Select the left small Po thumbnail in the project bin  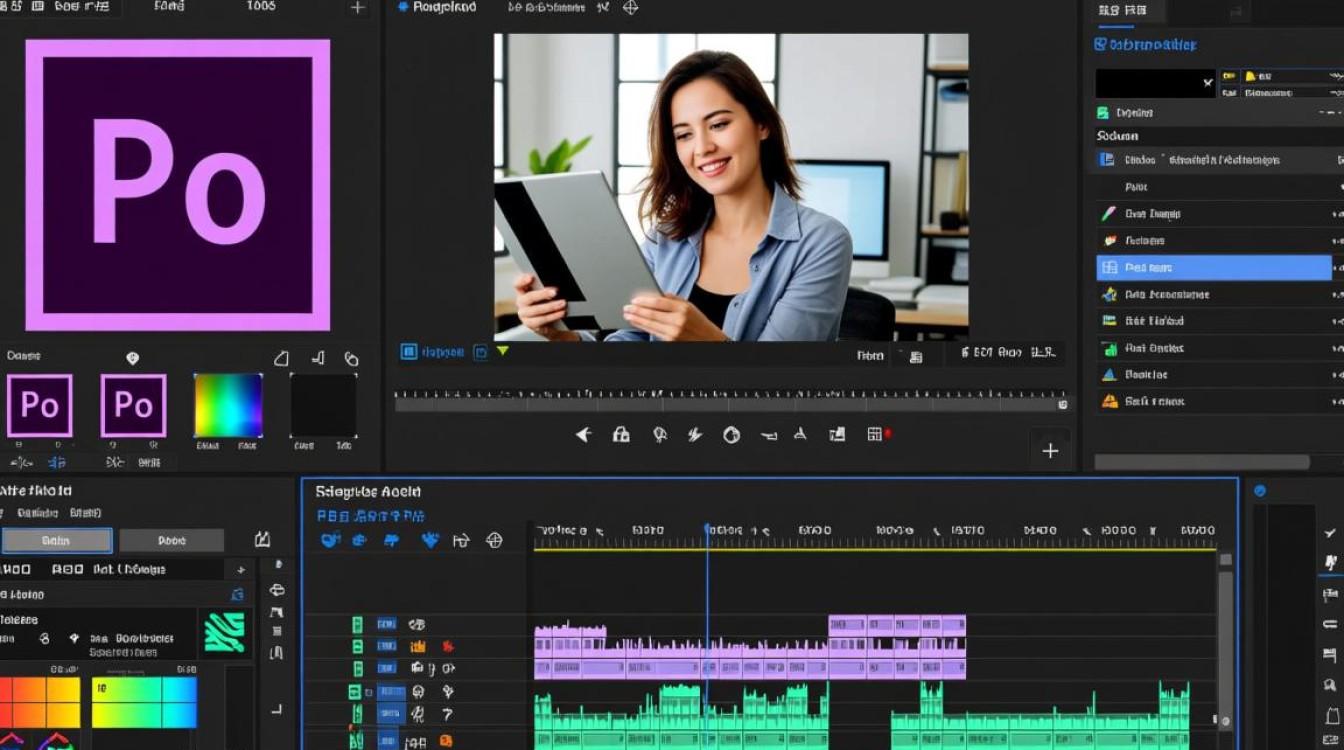[x=40, y=406]
